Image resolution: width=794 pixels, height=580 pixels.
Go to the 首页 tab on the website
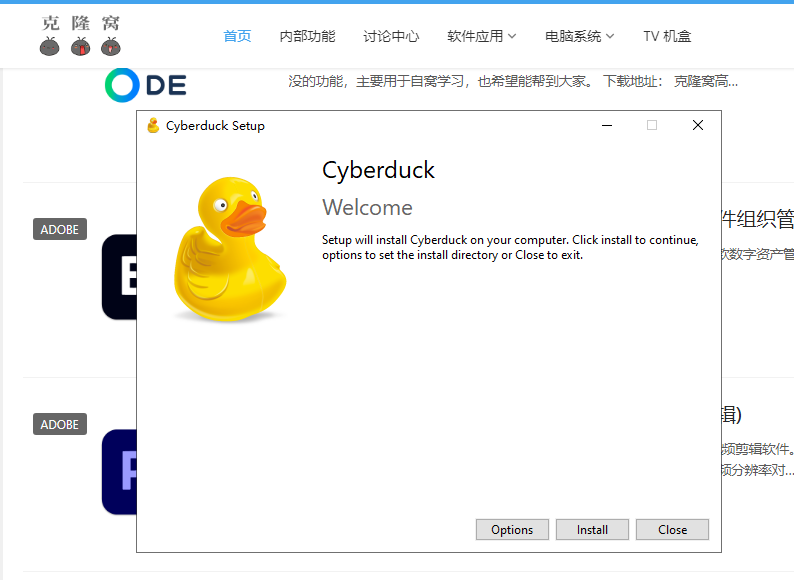(237, 36)
